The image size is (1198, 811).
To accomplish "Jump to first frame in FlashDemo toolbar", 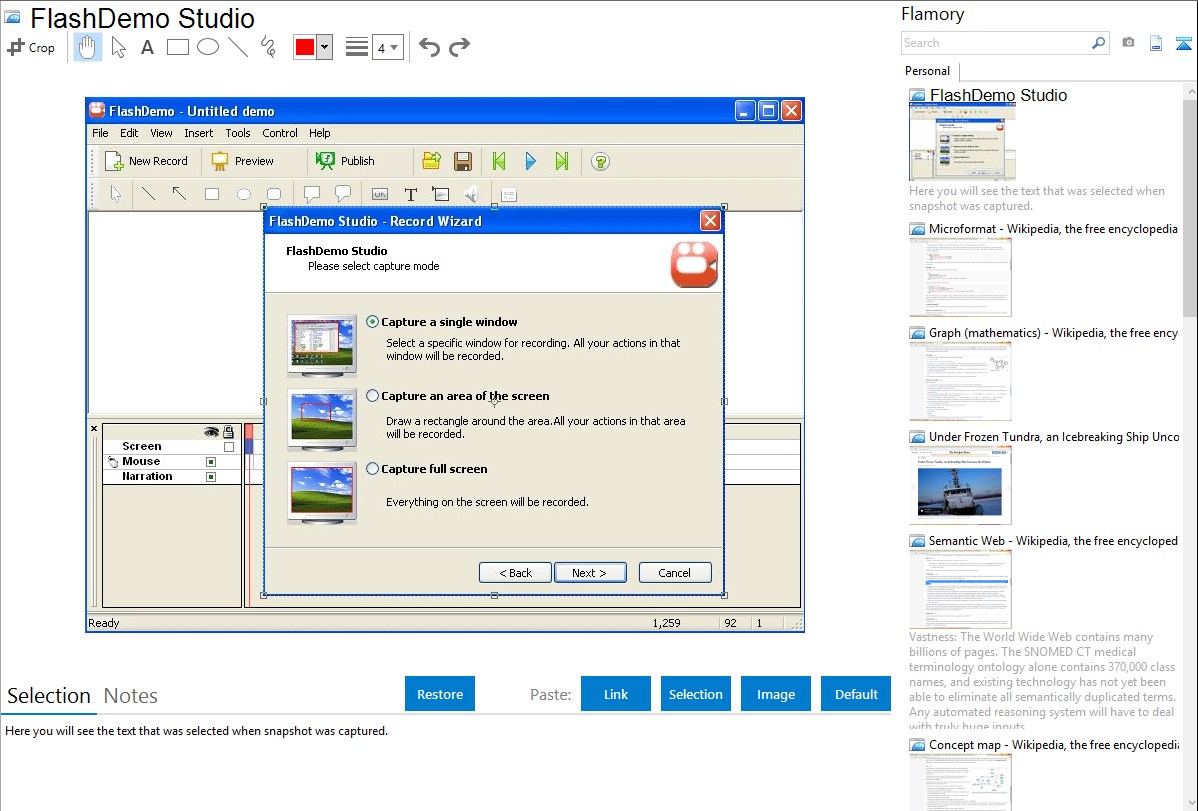I will (x=499, y=161).
